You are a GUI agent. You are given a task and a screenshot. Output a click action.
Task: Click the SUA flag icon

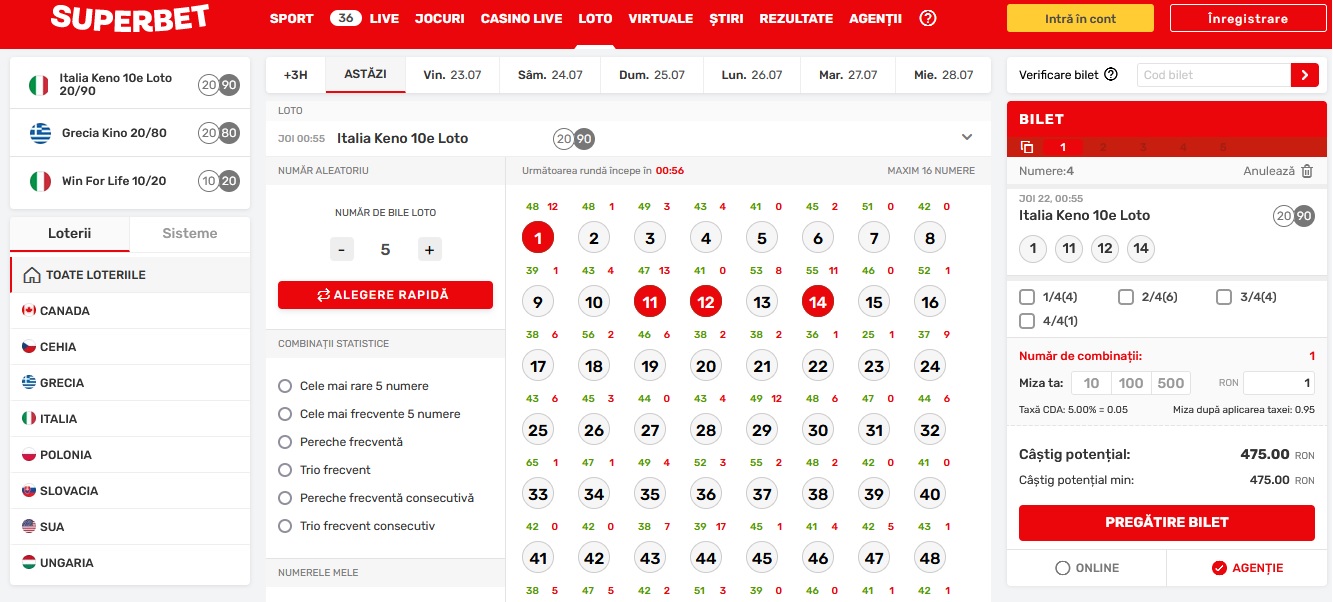point(29,527)
